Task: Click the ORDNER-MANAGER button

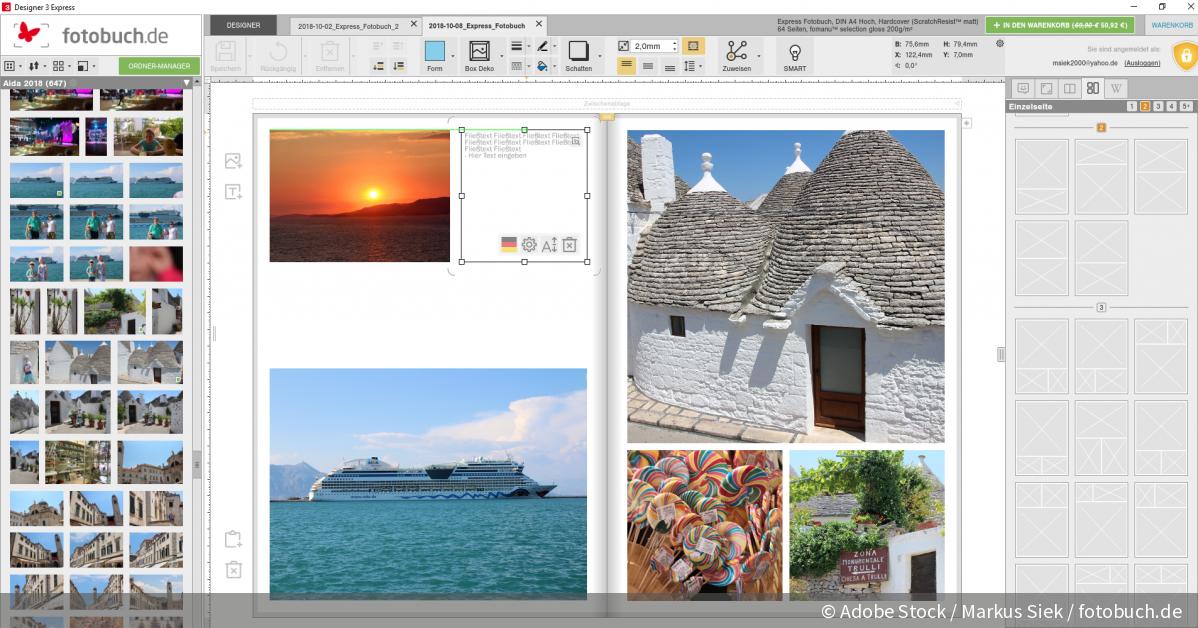Action: (x=159, y=66)
